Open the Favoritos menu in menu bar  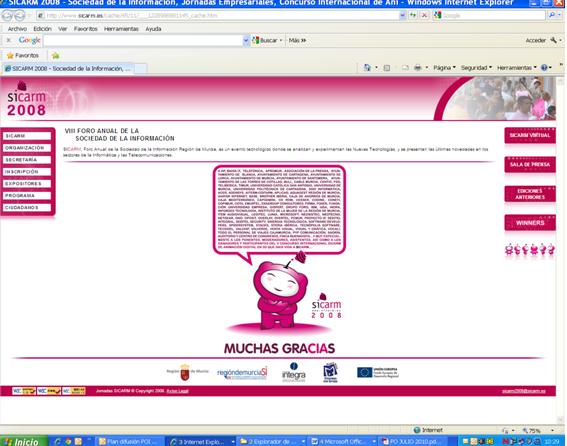click(x=86, y=29)
